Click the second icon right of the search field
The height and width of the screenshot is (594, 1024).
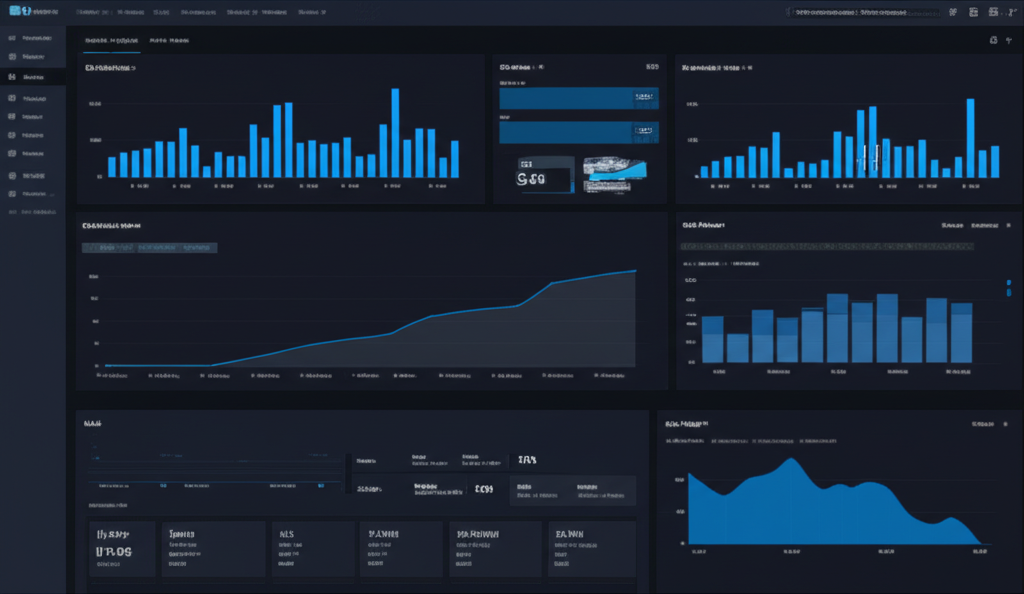click(972, 12)
